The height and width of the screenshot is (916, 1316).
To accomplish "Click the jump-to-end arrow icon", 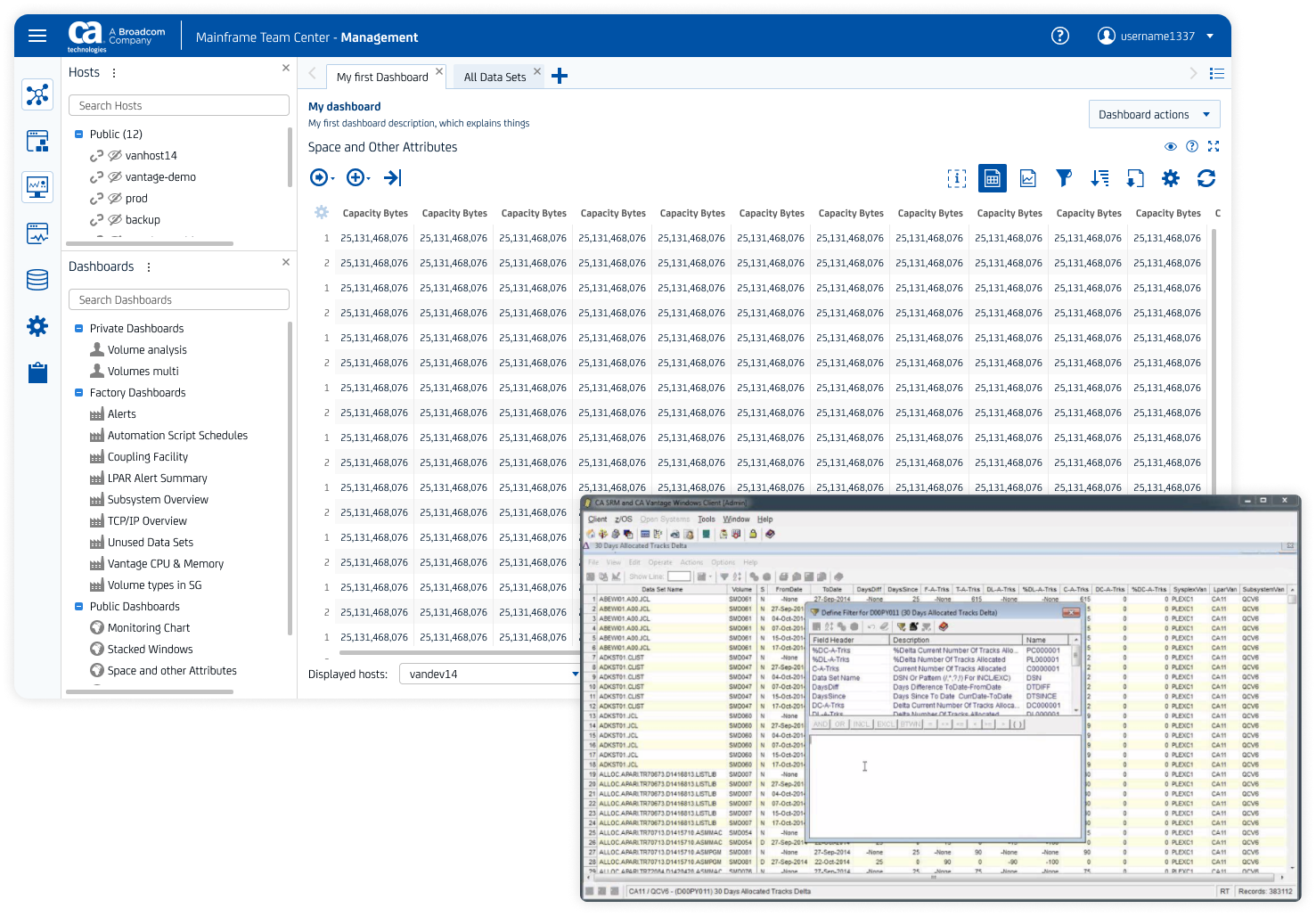I will [393, 177].
